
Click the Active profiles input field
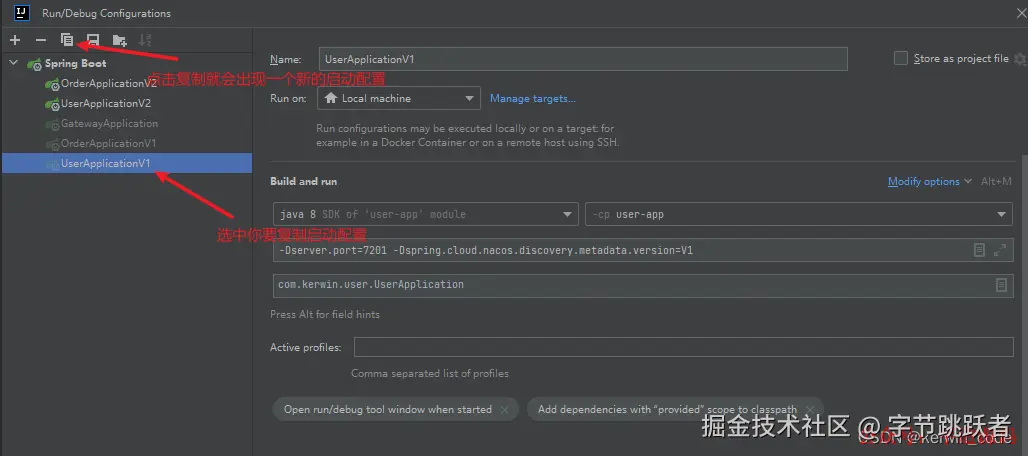tap(684, 347)
